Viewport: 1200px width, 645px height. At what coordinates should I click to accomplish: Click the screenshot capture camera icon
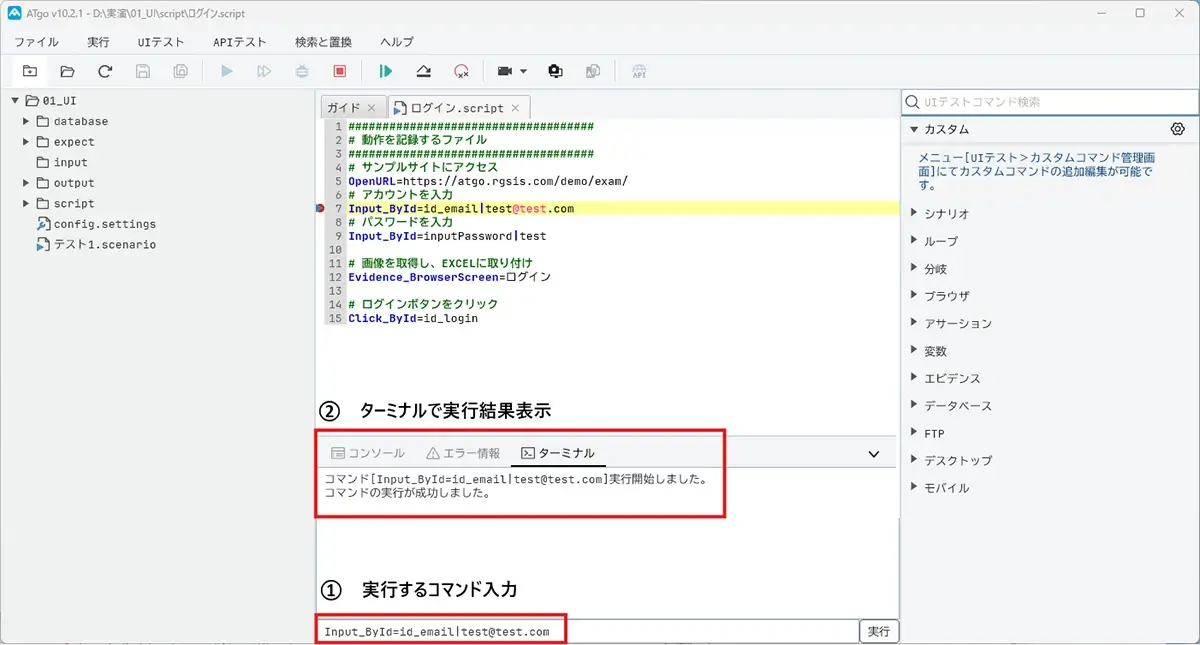point(556,71)
